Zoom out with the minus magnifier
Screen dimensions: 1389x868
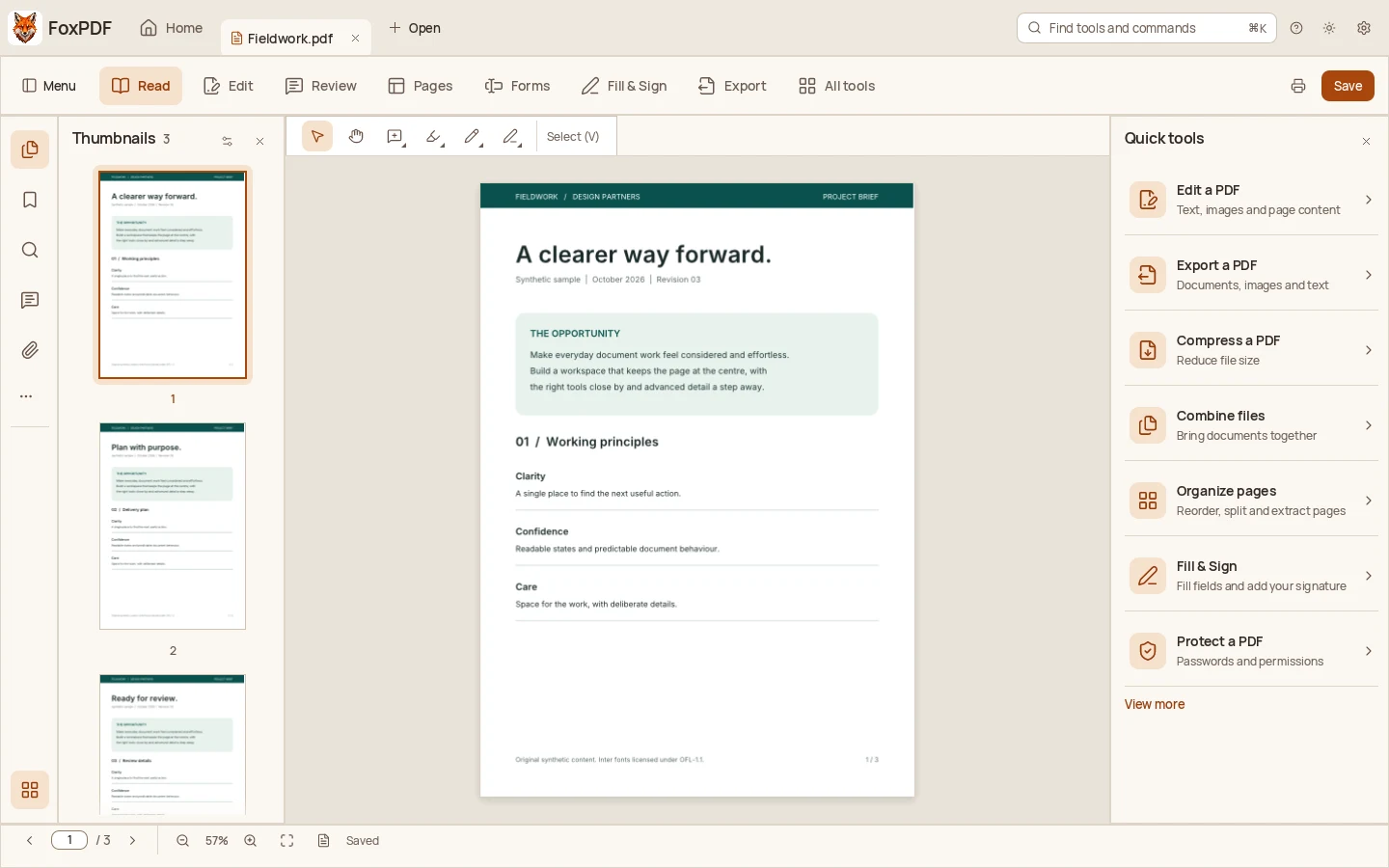click(182, 841)
